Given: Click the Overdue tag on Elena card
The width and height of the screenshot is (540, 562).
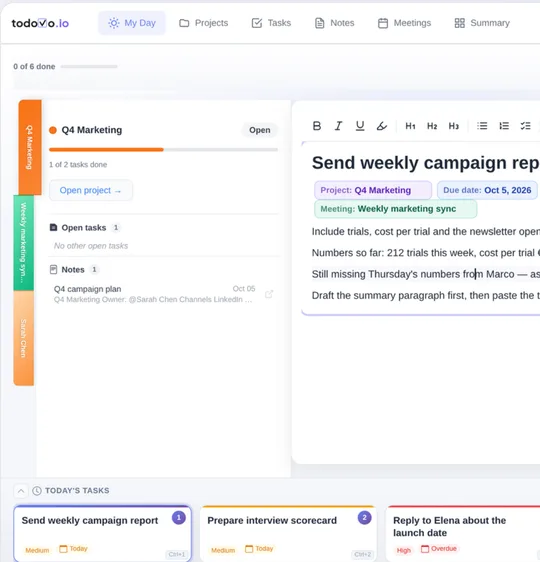Looking at the screenshot, I should [x=439, y=549].
